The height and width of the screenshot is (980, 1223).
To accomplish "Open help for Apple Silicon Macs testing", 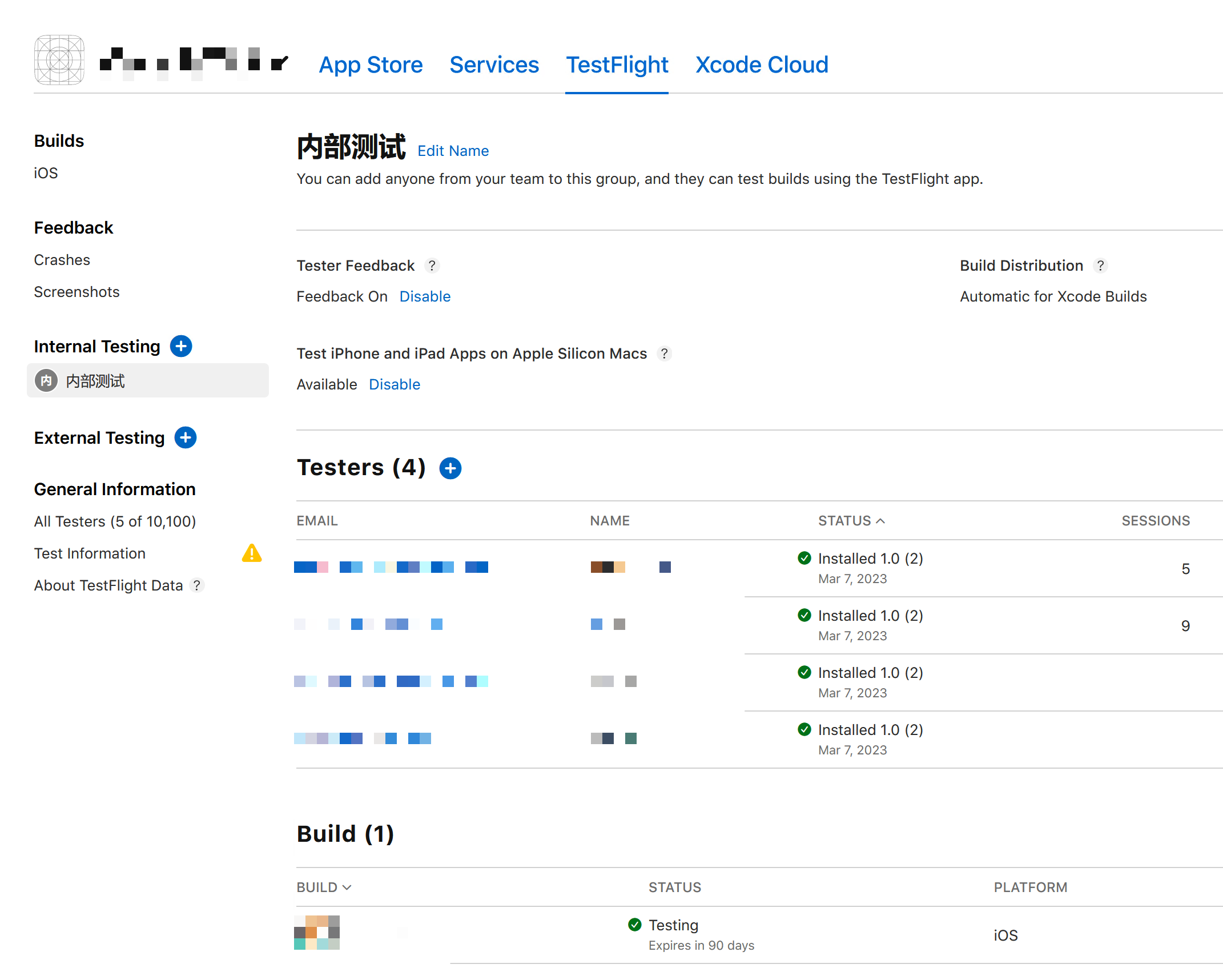I will pos(664,354).
